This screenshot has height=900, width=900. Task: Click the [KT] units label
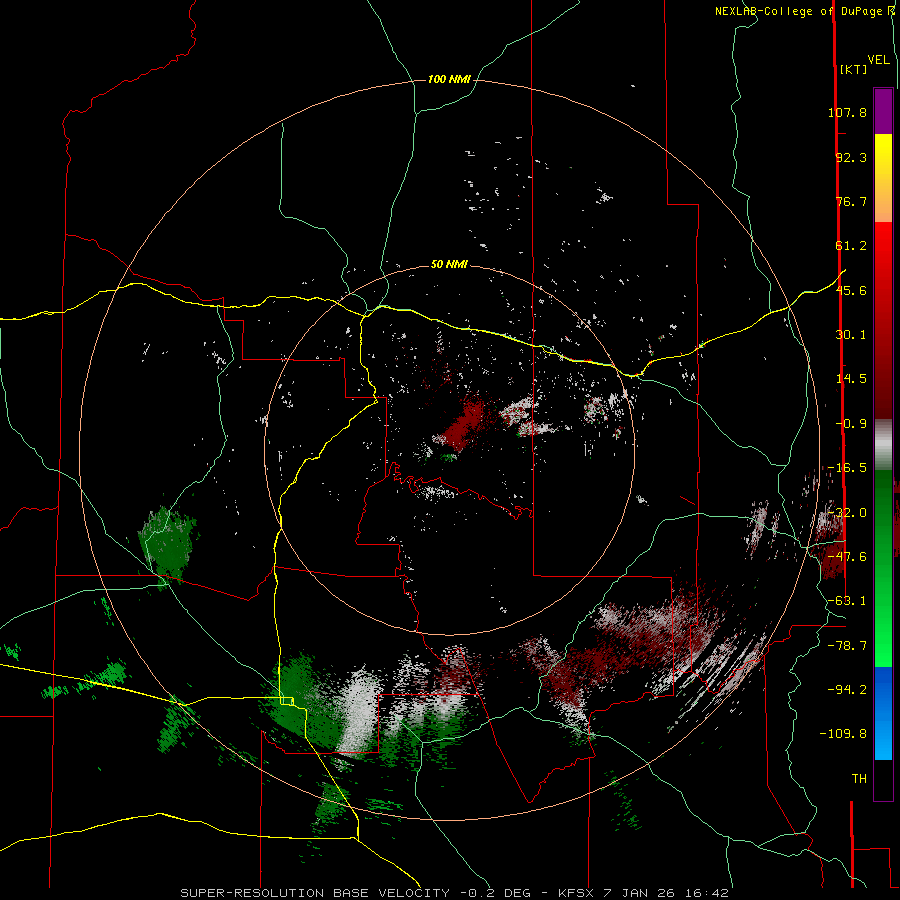[853, 69]
